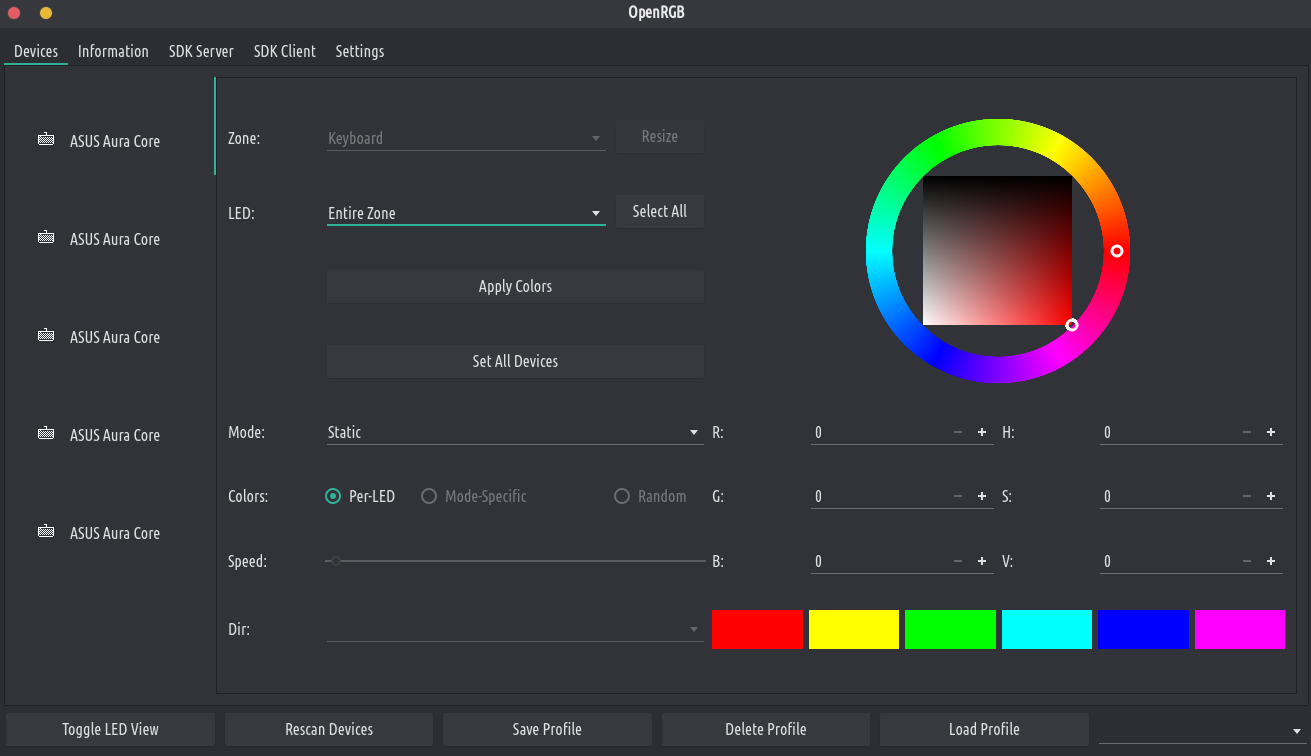Click the minus icon for H value
Image resolution: width=1311 pixels, height=756 pixels.
click(x=1247, y=433)
